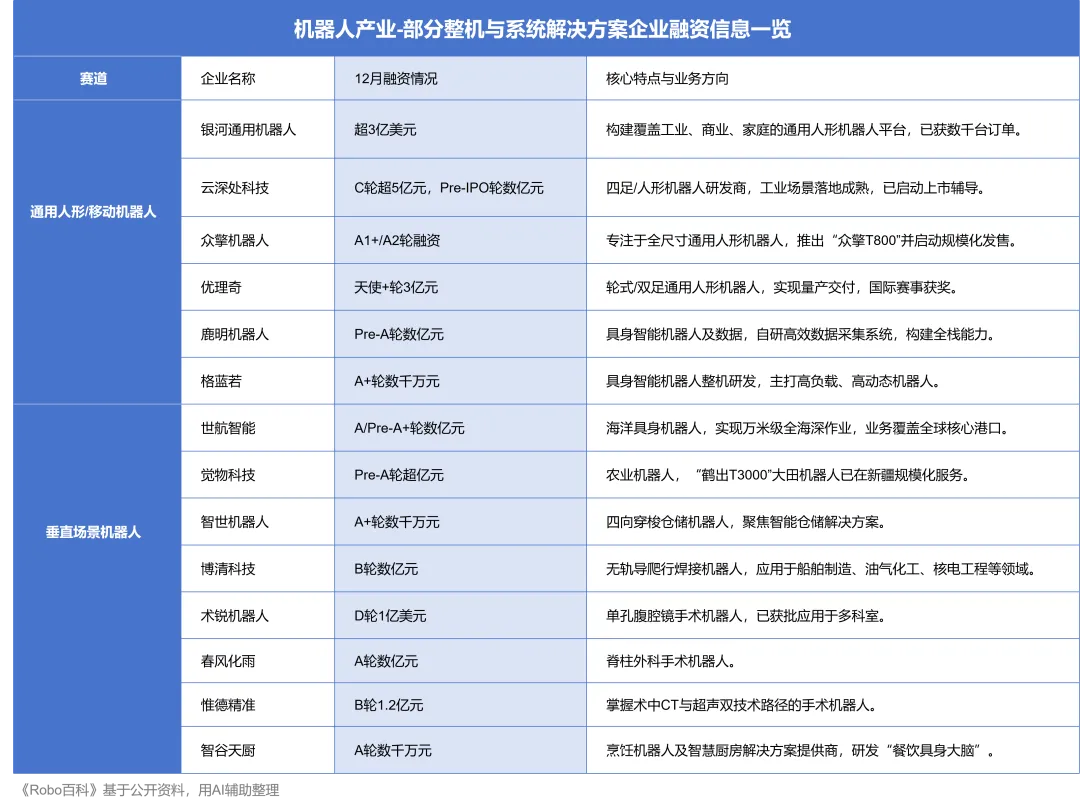Click company name 术锐机器人

(x=234, y=615)
